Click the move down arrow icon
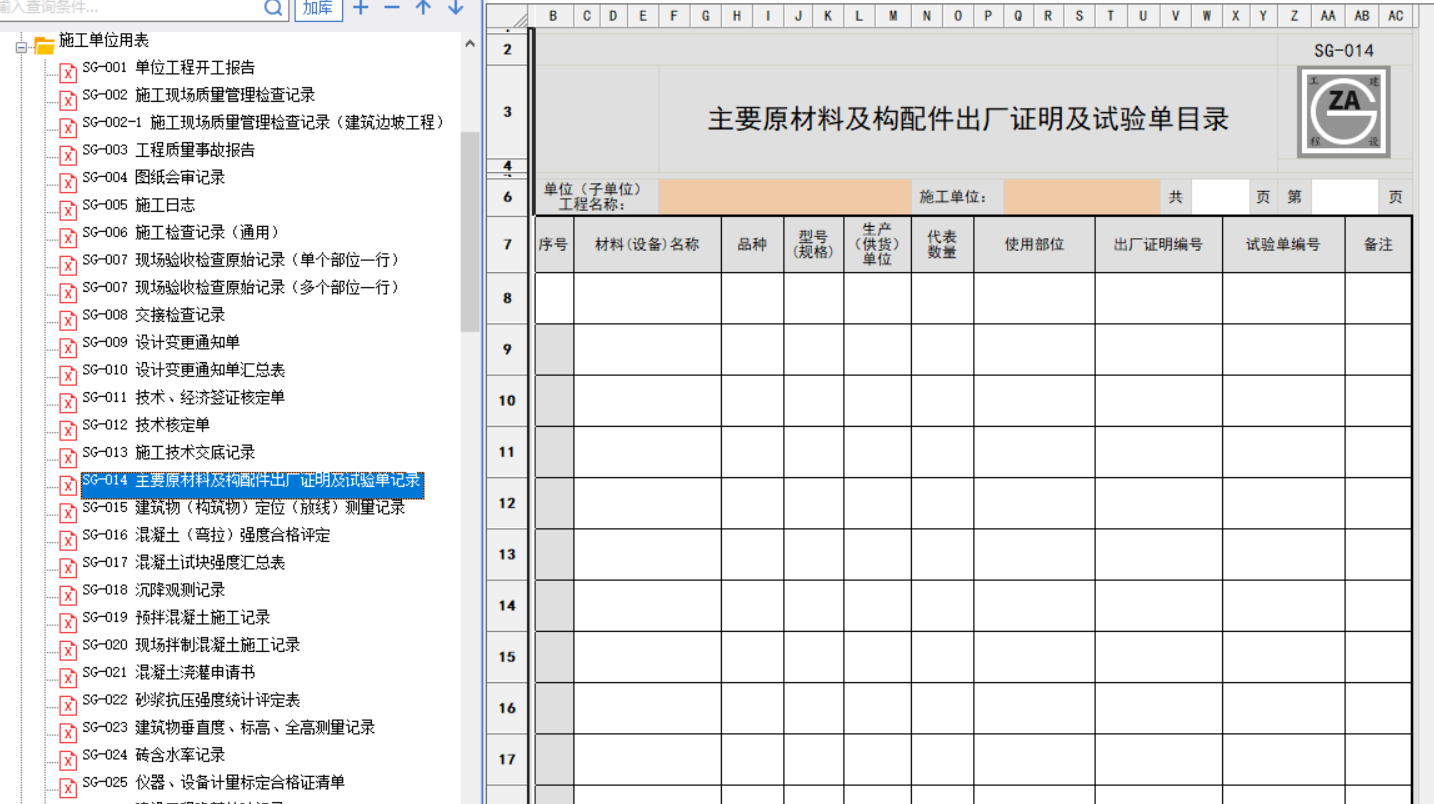 (x=455, y=7)
